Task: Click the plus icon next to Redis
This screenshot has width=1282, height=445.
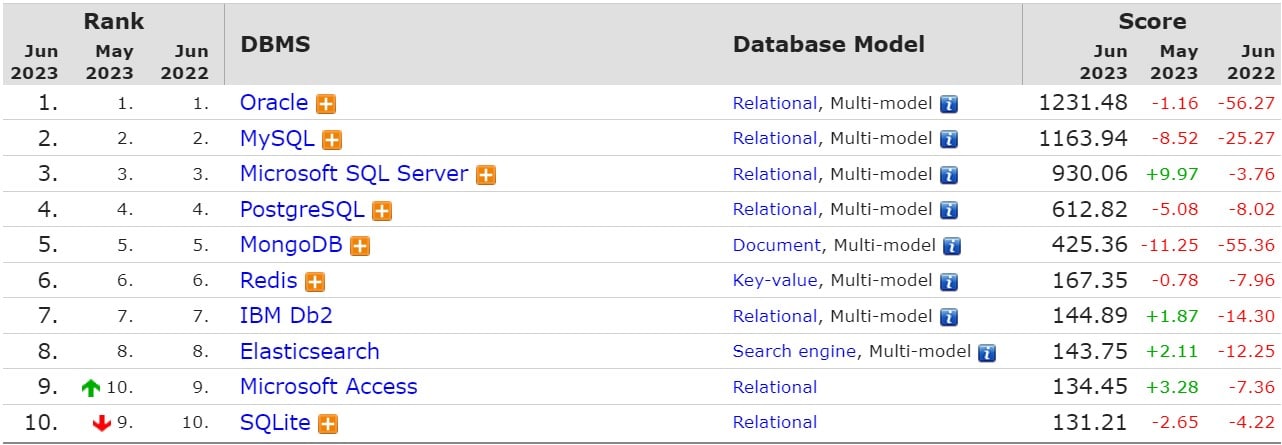Action: [x=315, y=282]
